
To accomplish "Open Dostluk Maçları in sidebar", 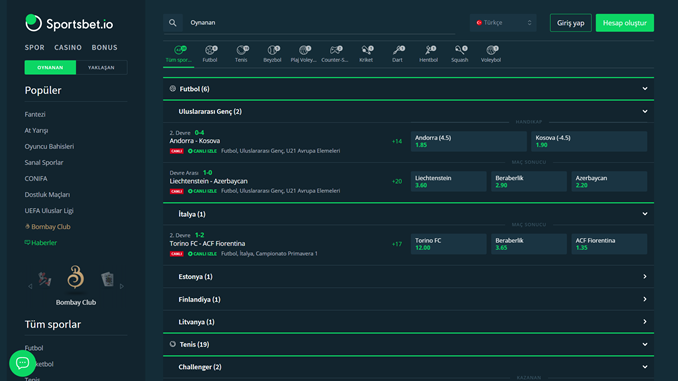I will [x=47, y=195].
